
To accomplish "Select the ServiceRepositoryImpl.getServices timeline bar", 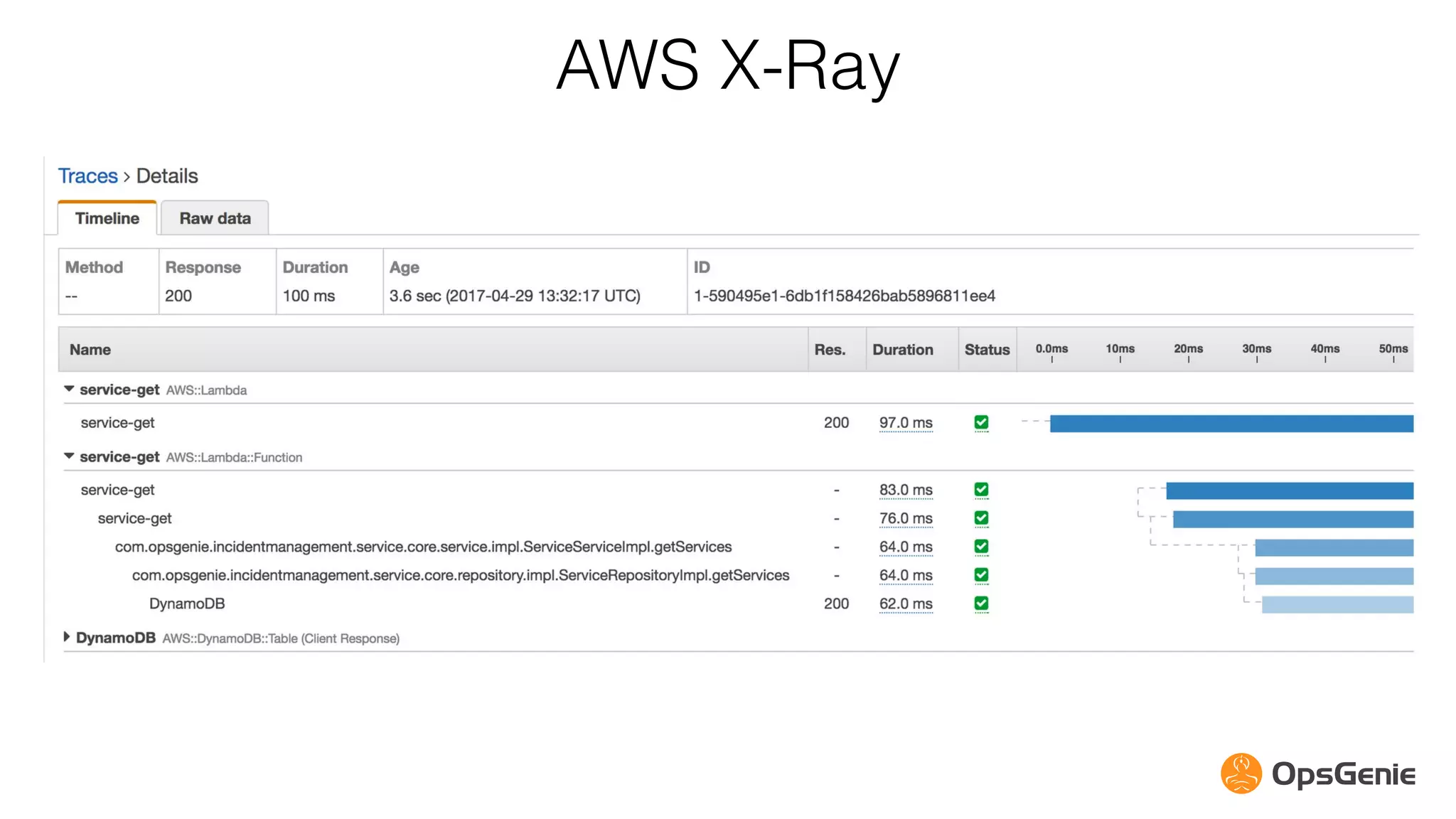I will click(1334, 576).
